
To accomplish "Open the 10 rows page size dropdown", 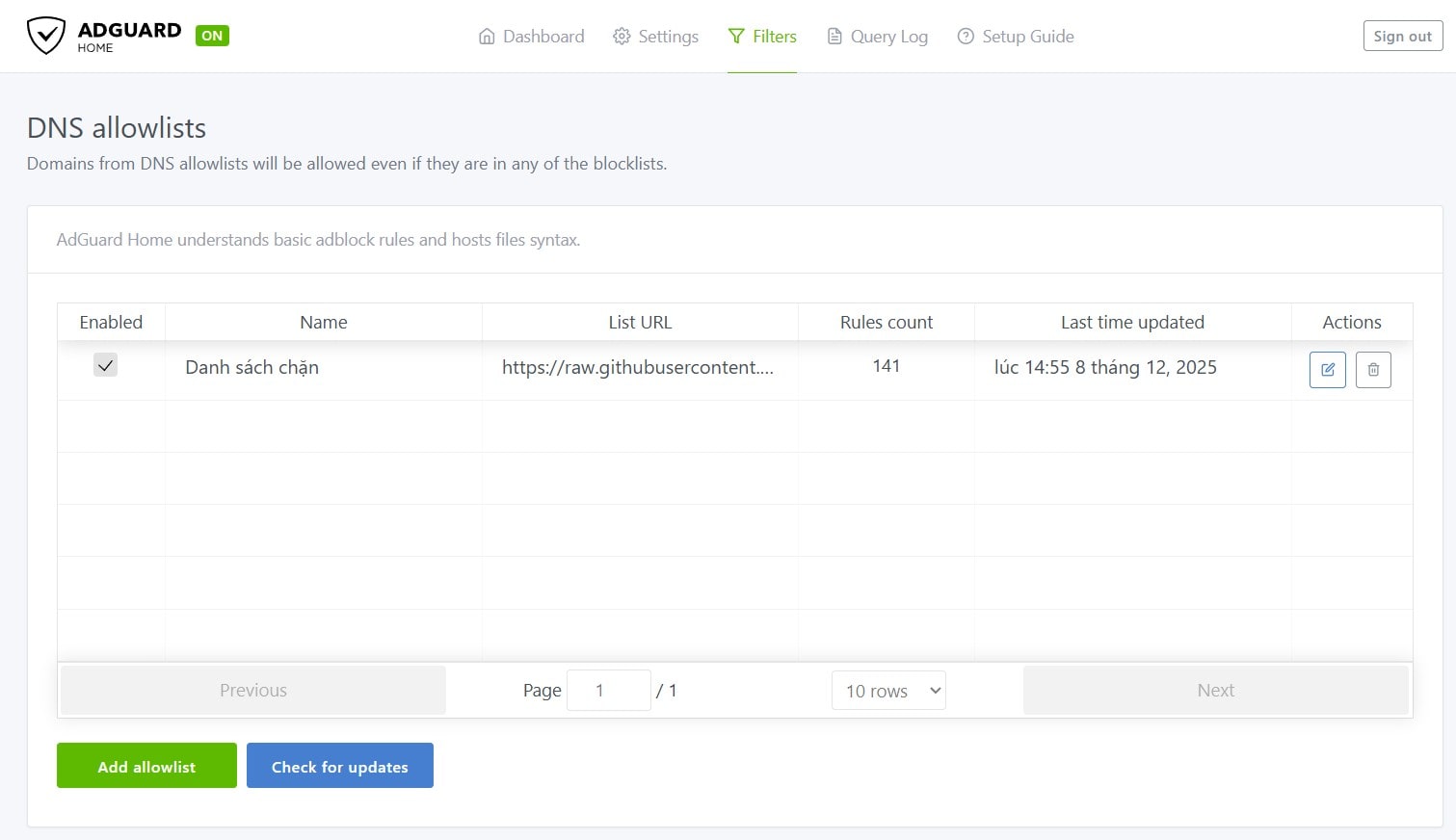I will coord(888,691).
